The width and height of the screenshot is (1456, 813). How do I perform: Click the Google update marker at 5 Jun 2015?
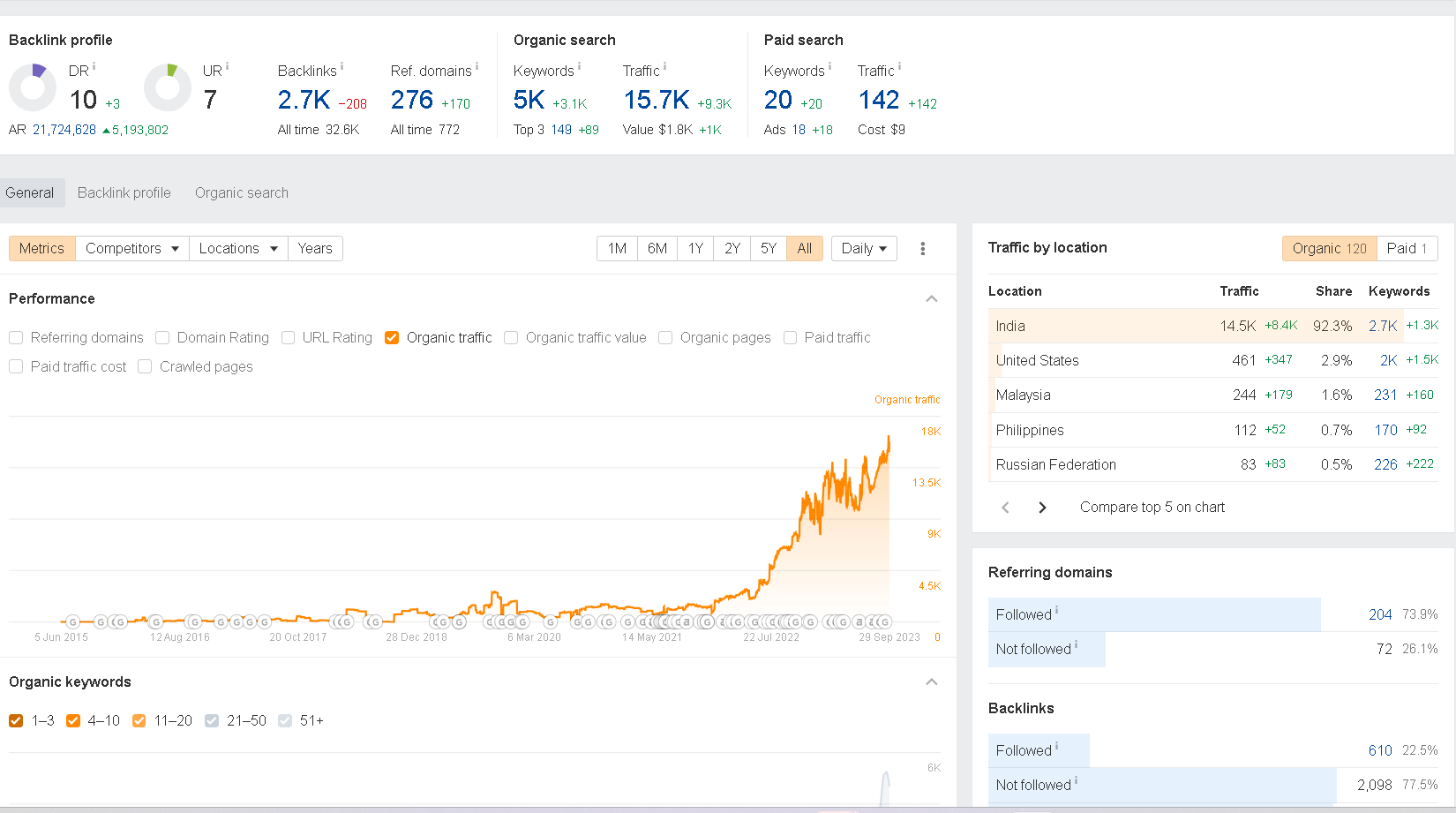point(73,622)
